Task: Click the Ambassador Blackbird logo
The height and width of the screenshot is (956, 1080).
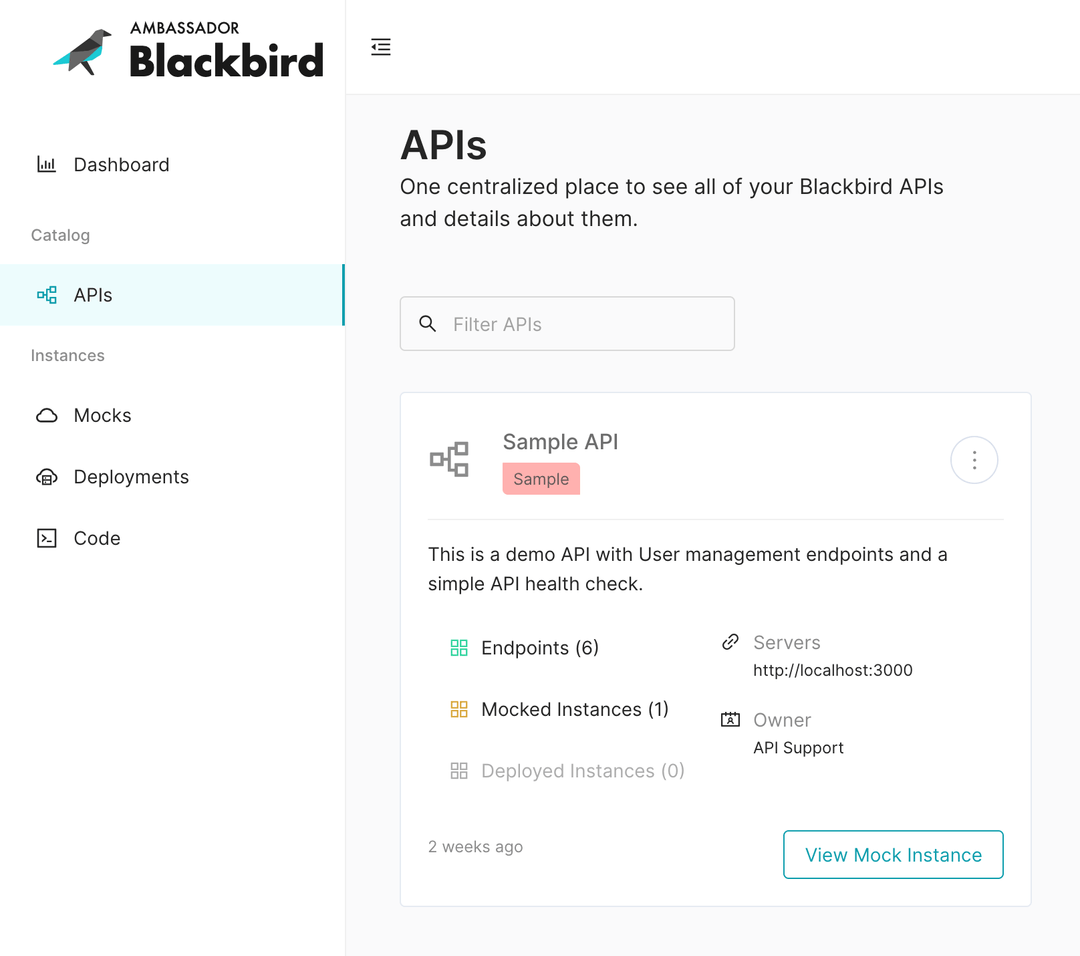Action: click(x=187, y=46)
